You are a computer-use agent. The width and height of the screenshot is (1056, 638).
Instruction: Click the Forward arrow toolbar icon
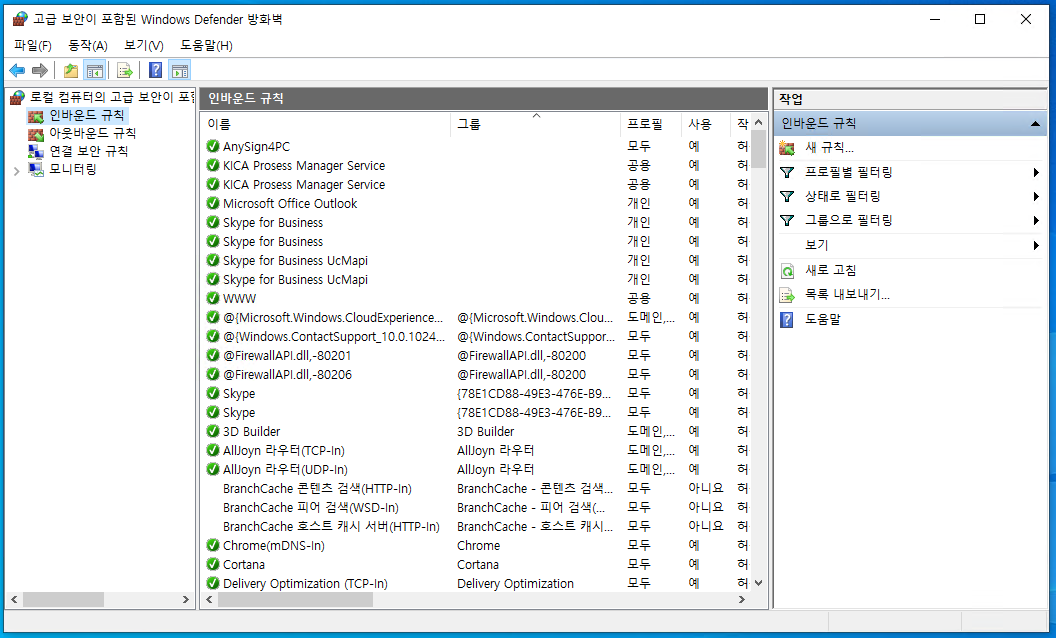point(40,70)
